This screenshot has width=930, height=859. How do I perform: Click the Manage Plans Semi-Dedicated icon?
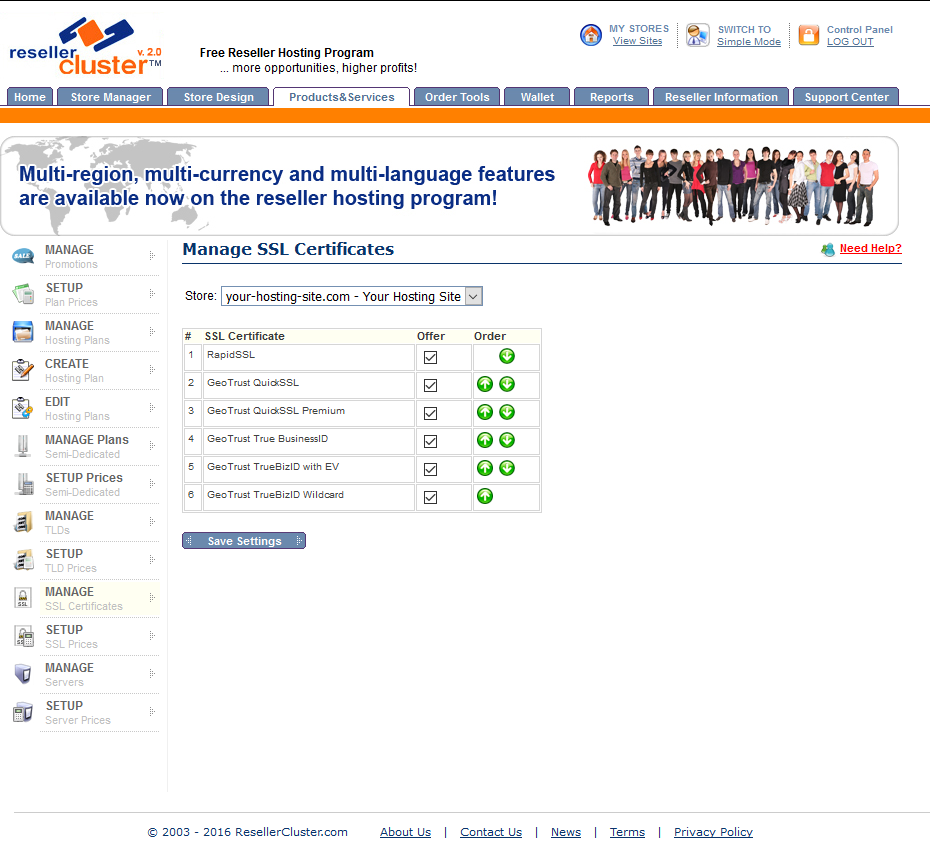coord(23,446)
